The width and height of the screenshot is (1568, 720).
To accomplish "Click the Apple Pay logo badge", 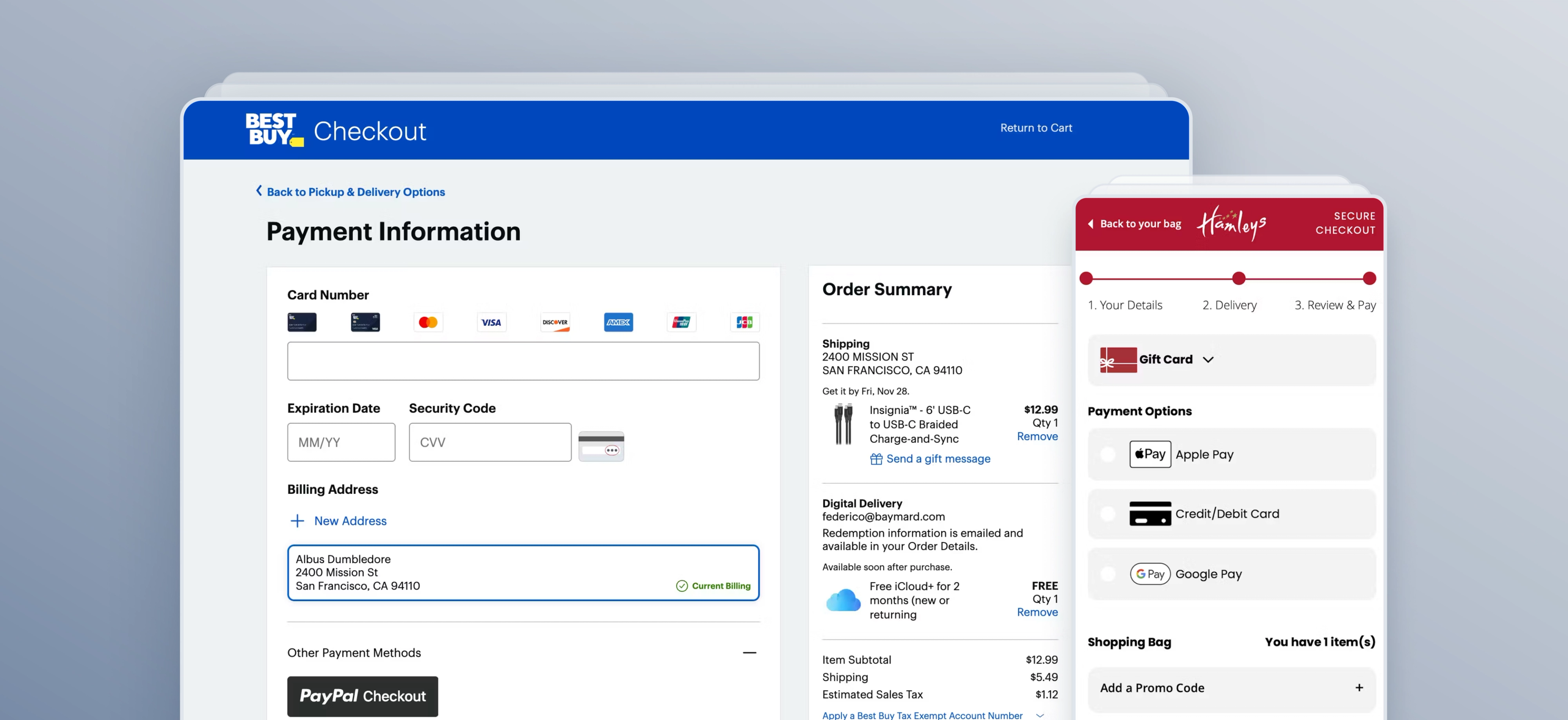I will tap(1150, 454).
